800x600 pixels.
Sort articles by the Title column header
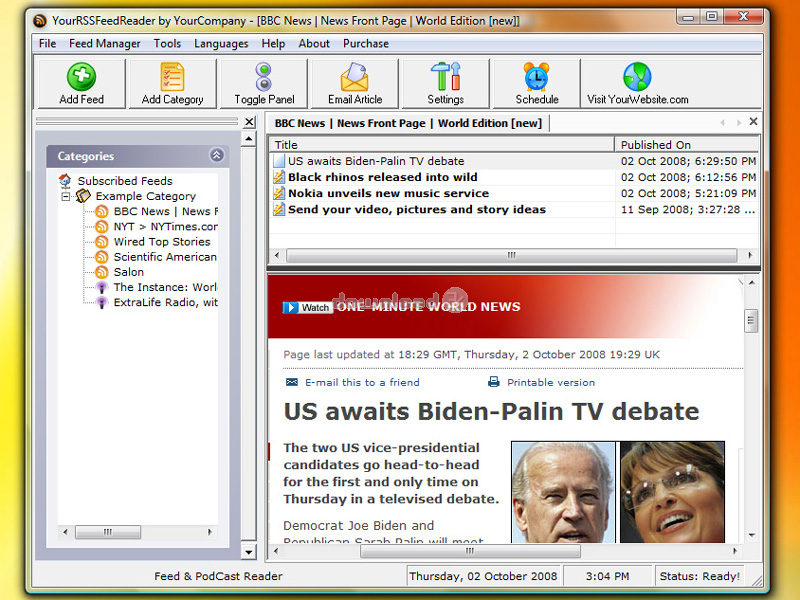pos(441,145)
